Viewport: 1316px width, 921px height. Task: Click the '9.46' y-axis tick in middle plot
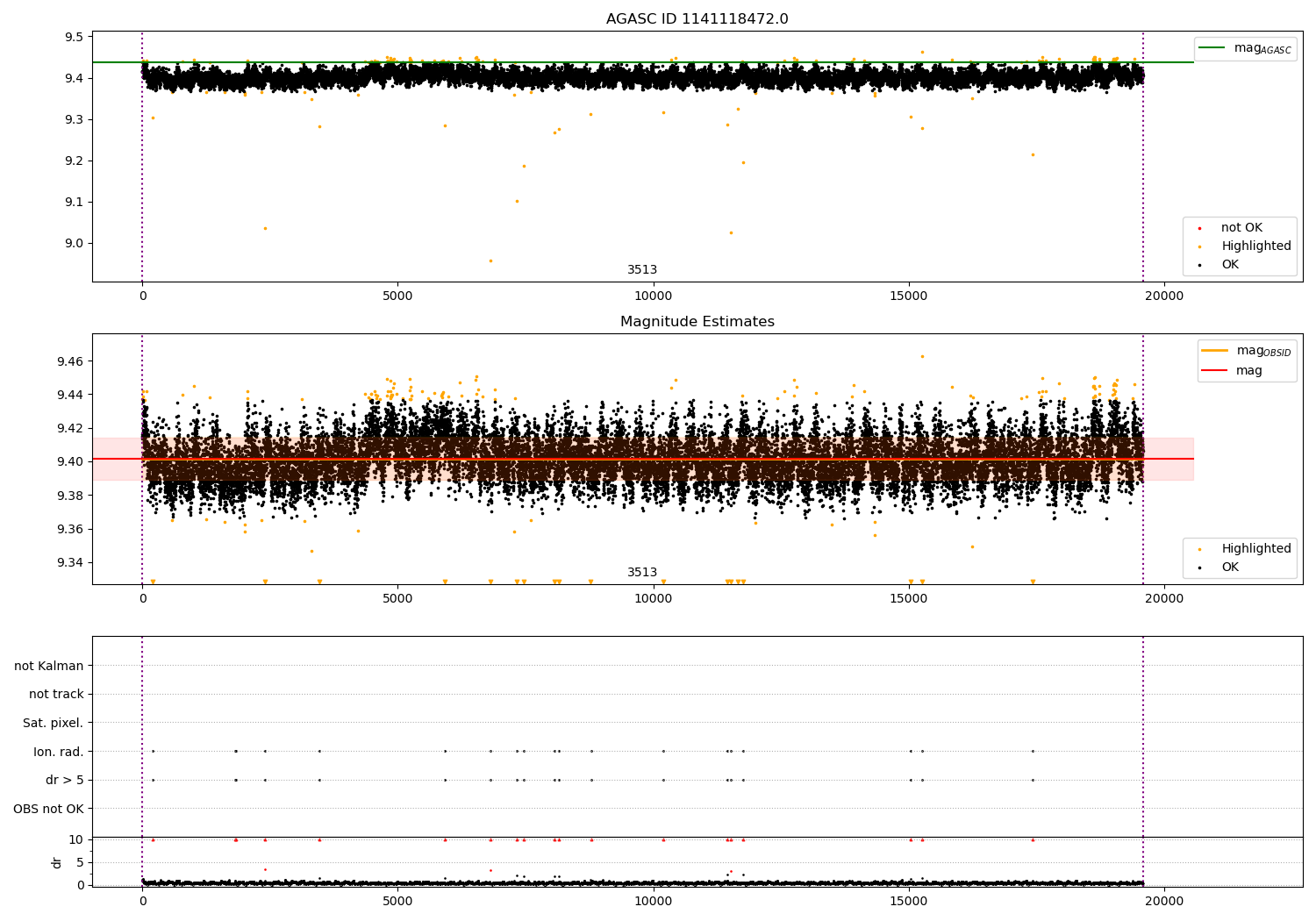70,361
